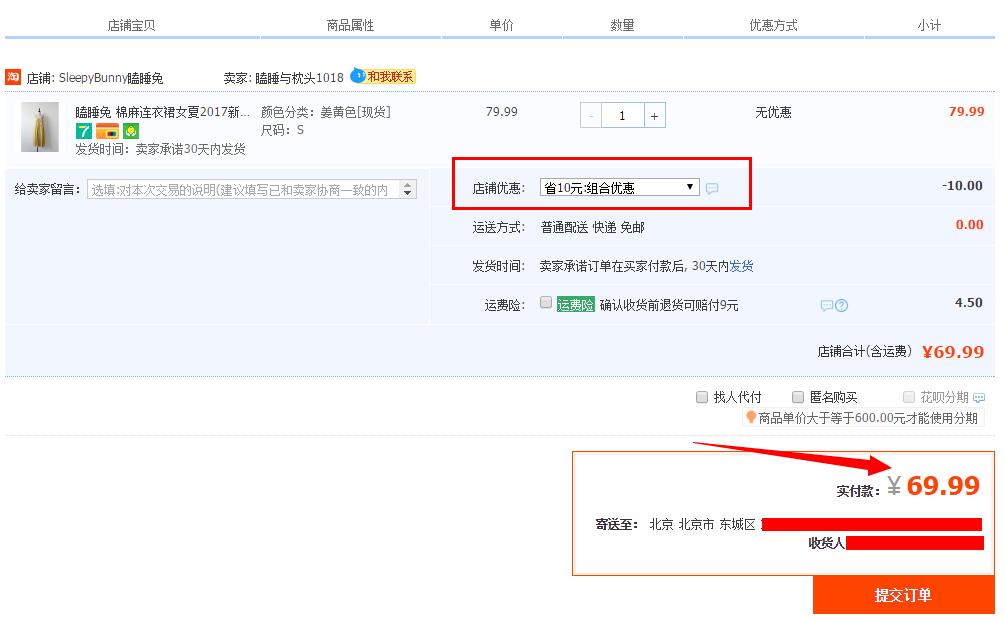This screenshot has height=620, width=1005.
Task: Click the orange payment-guarantee icon under the product
Action: coord(106,131)
